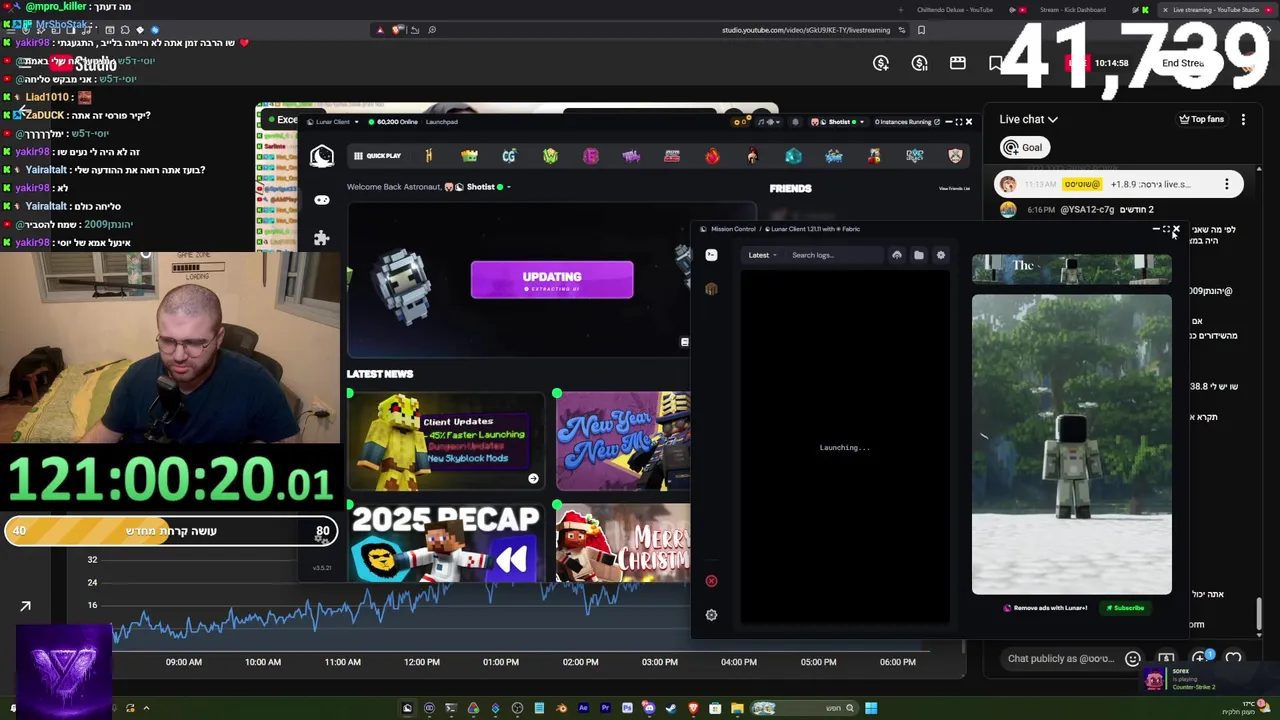Open the New Year news thumbnail

tap(623, 441)
